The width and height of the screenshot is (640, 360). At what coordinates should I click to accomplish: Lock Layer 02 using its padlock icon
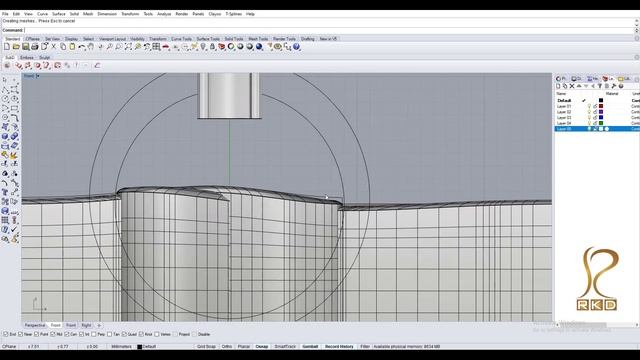pyautogui.click(x=595, y=112)
